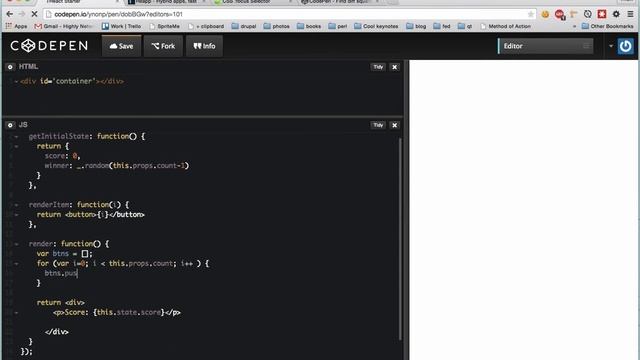Open the Method of Action bookmark
Screen dimensions: 640x360
click(x=506, y=26)
